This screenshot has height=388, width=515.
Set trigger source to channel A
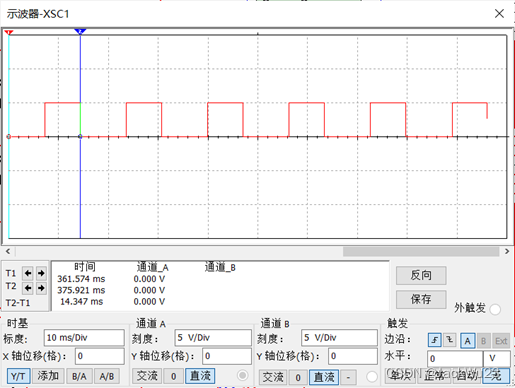[468, 341]
